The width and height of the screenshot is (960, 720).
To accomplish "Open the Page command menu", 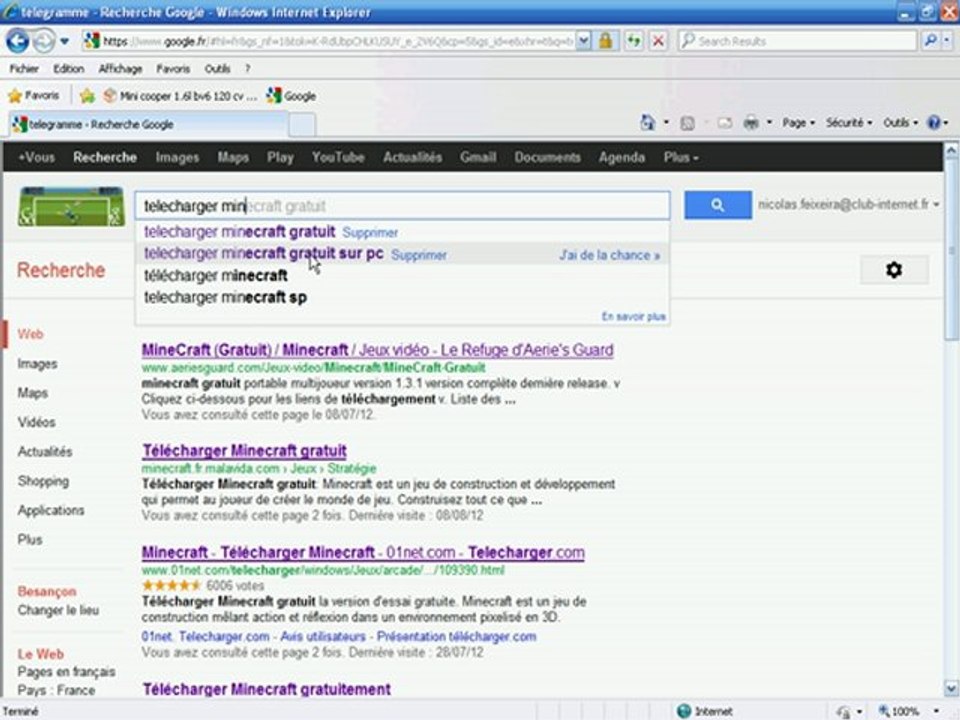I will (x=798, y=123).
